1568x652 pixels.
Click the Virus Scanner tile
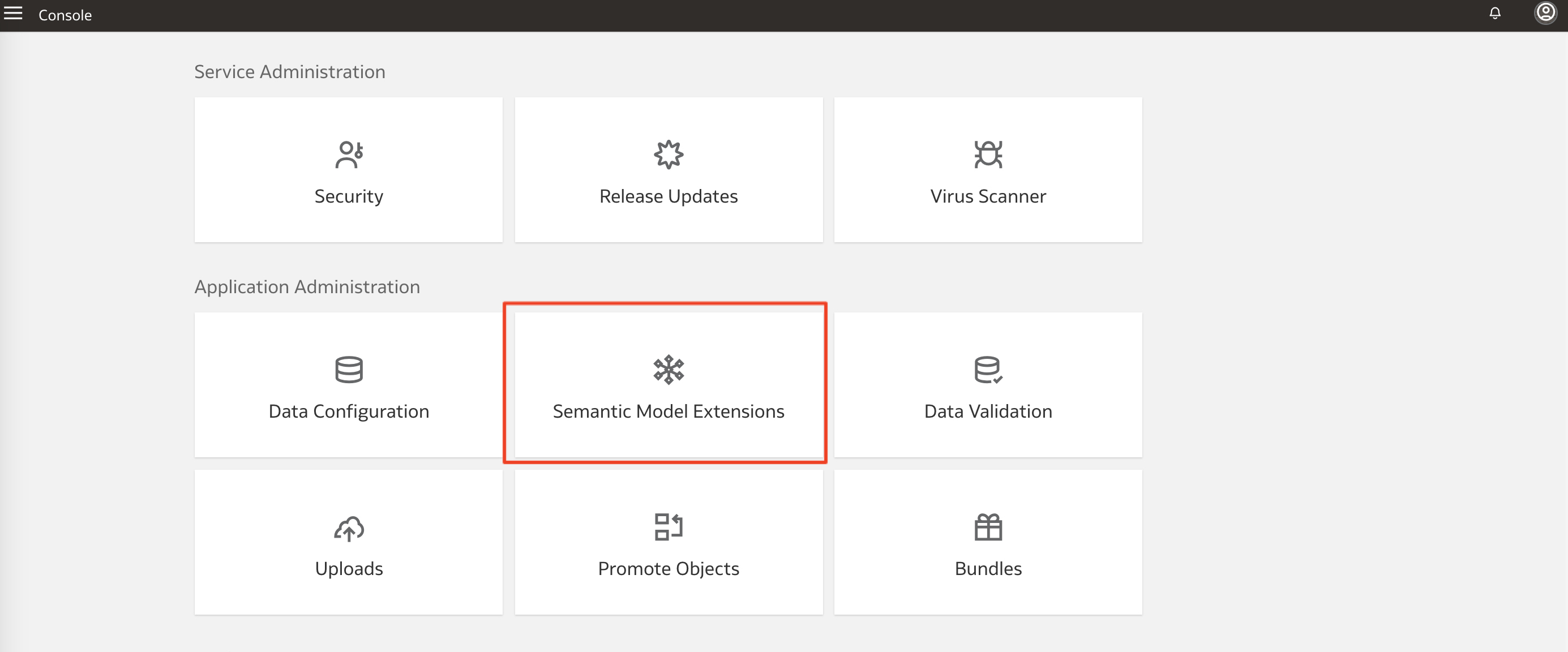(x=987, y=170)
